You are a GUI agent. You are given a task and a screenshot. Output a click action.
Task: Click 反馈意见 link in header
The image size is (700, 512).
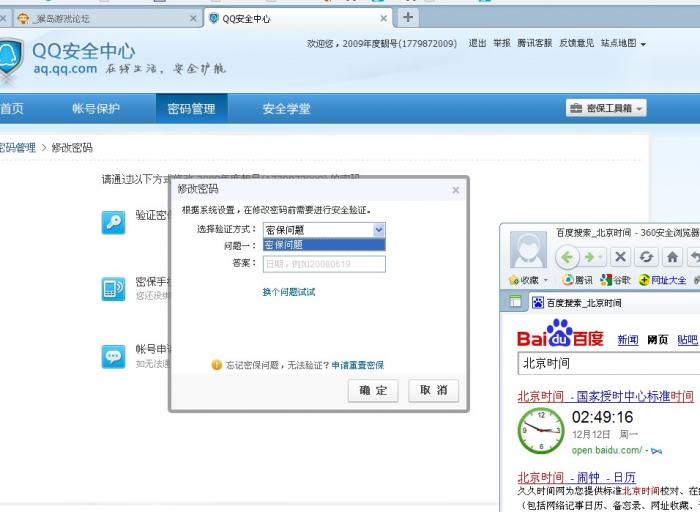point(576,43)
